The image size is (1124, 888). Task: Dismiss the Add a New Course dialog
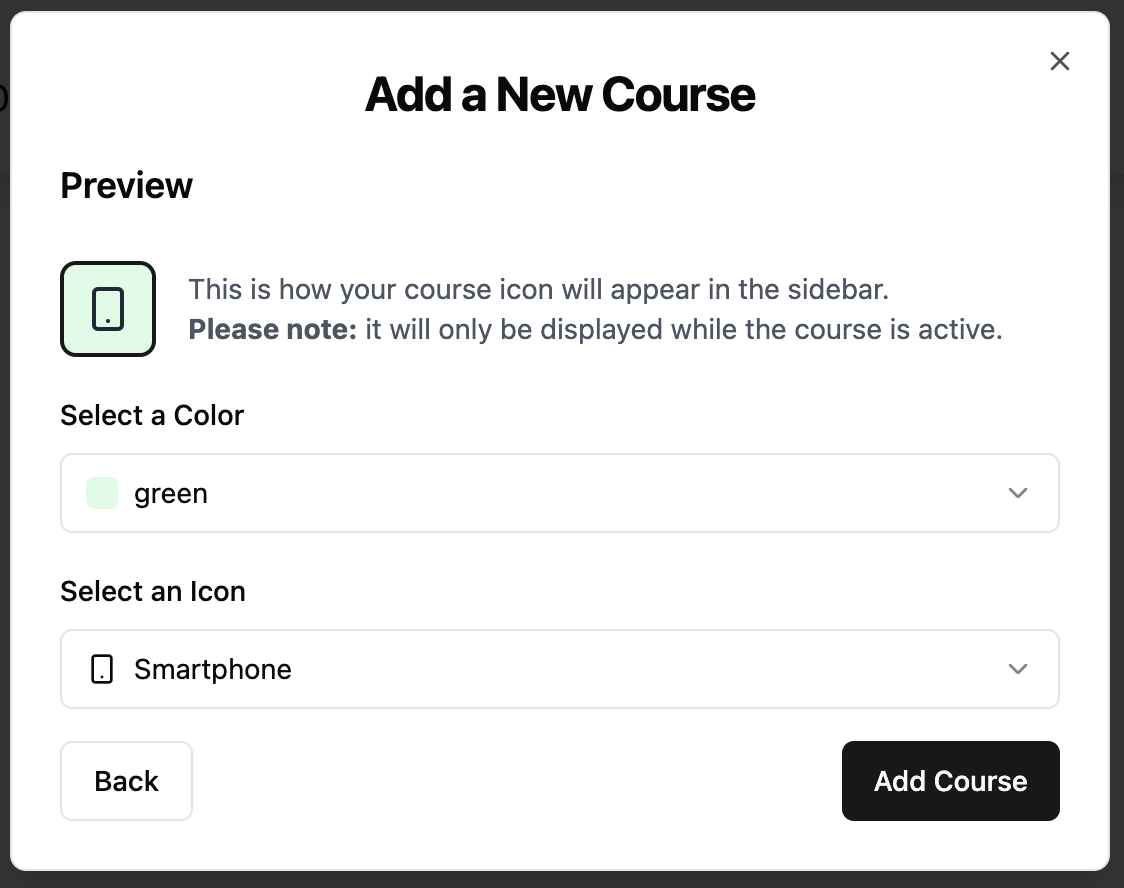tap(1060, 61)
